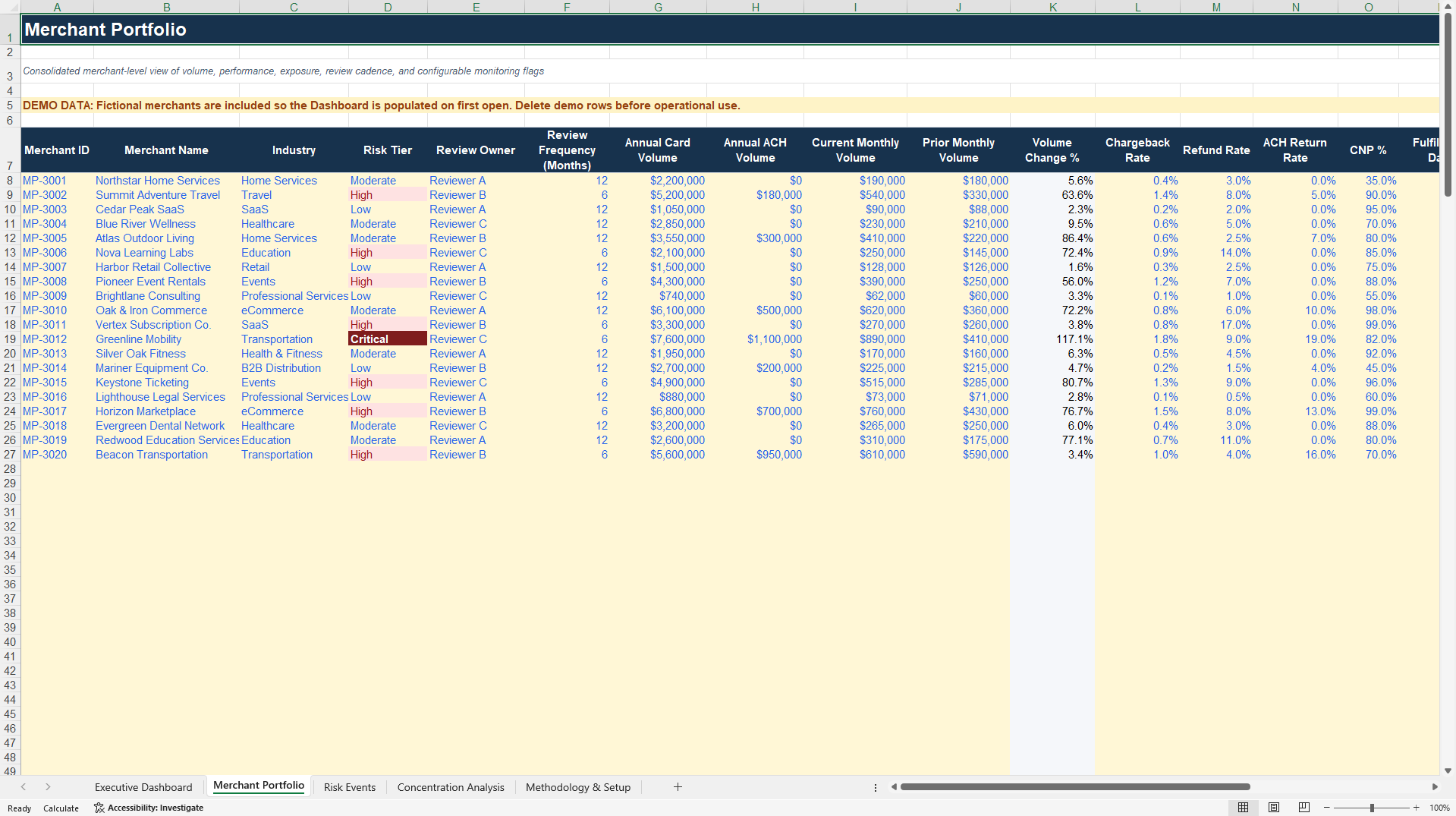The width and height of the screenshot is (1456, 816).
Task: Open the Methodology & Setup sheet tab
Action: (x=578, y=787)
